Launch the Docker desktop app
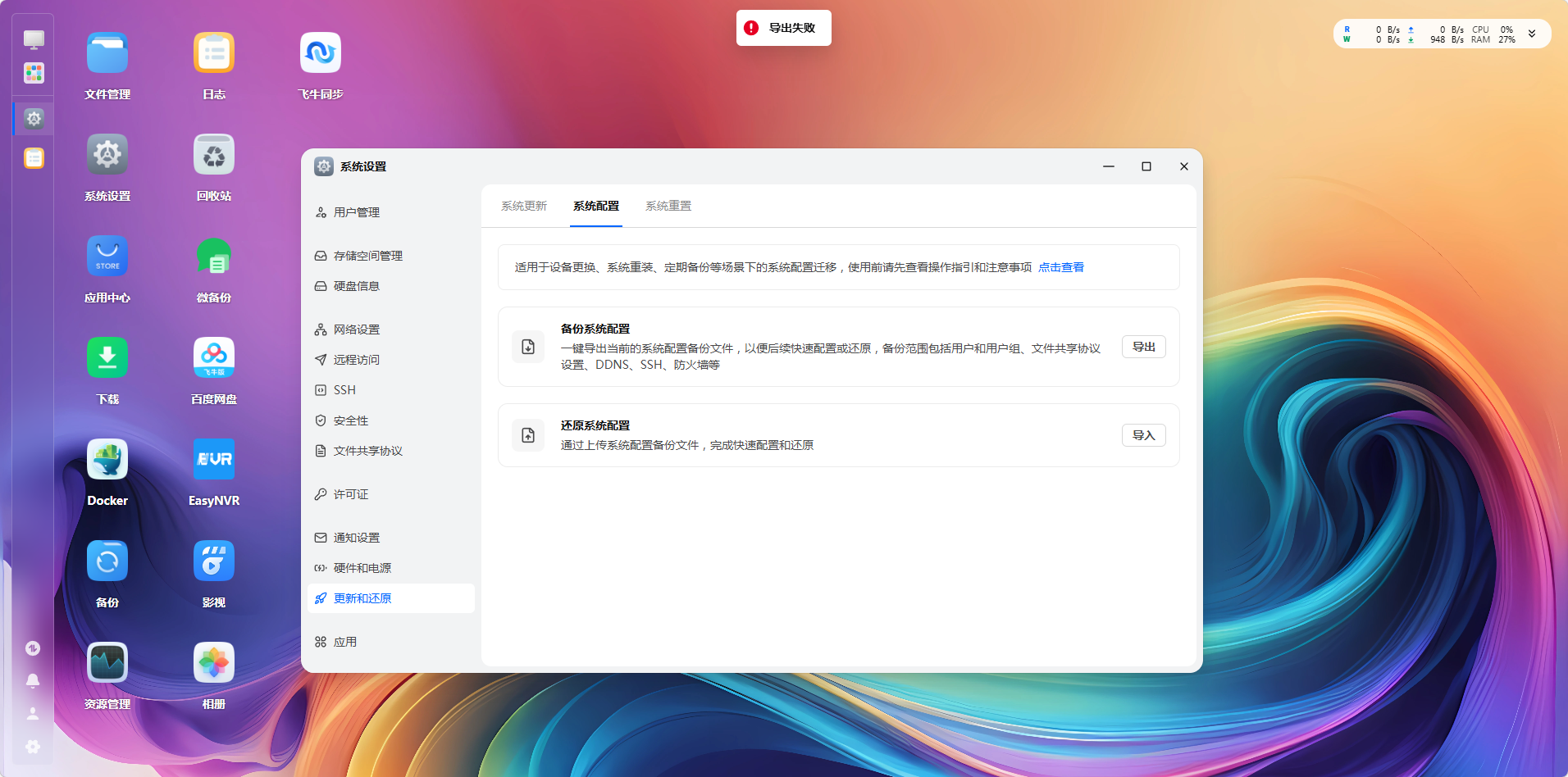Image resolution: width=1568 pixels, height=777 pixels. tap(107, 460)
